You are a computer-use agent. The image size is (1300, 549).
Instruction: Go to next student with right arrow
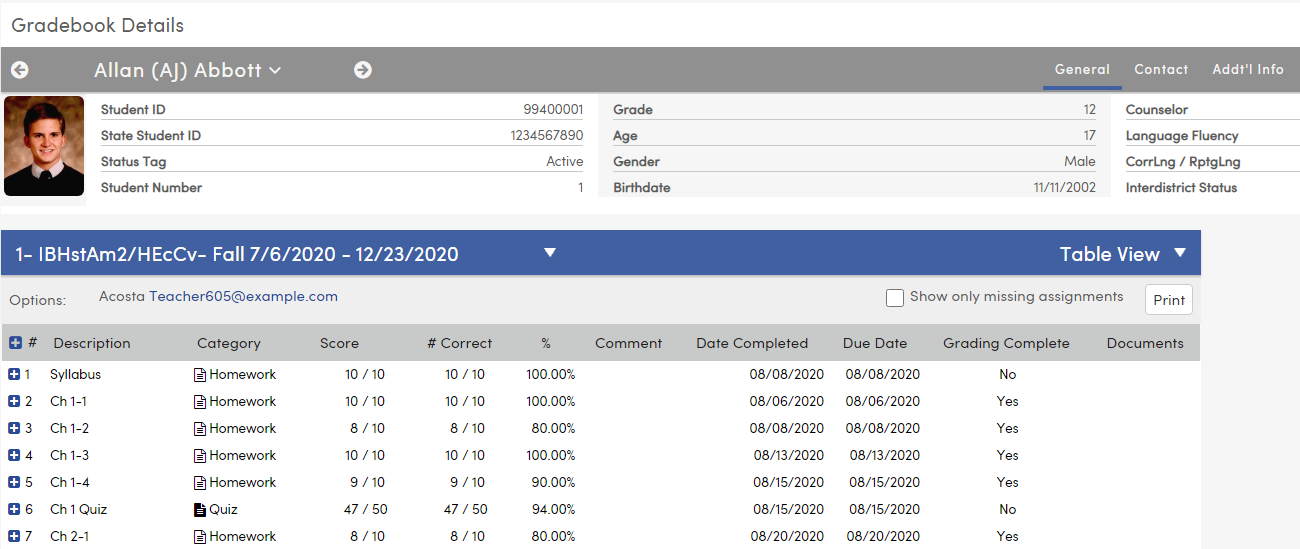pyautogui.click(x=363, y=70)
